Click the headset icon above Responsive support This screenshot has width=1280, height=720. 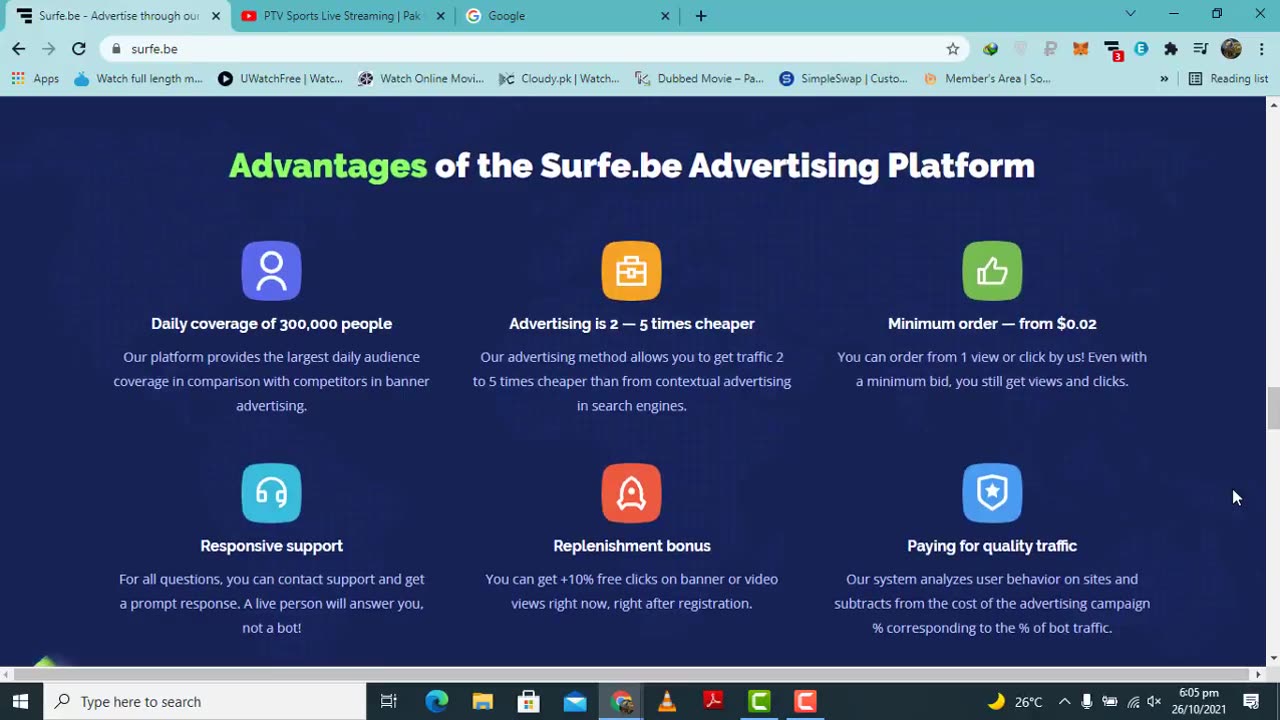pos(271,492)
